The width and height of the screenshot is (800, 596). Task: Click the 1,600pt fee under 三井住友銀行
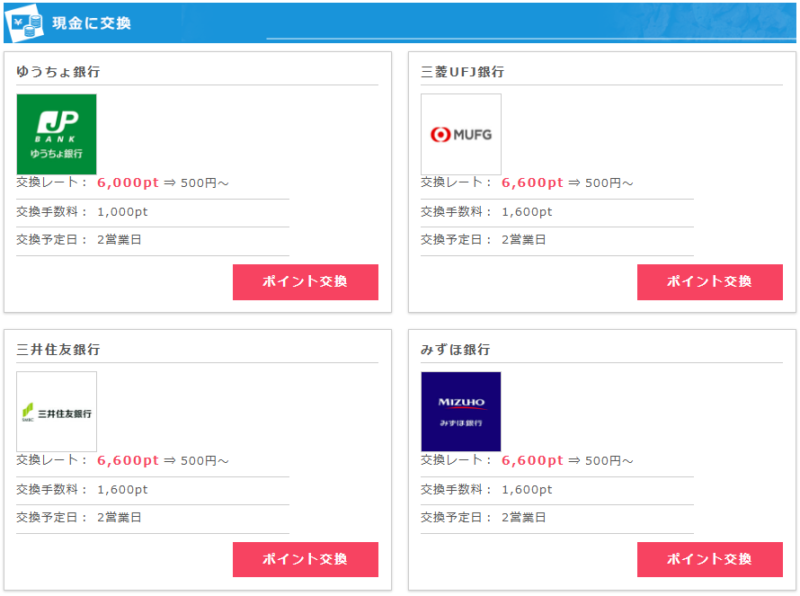[122, 489]
